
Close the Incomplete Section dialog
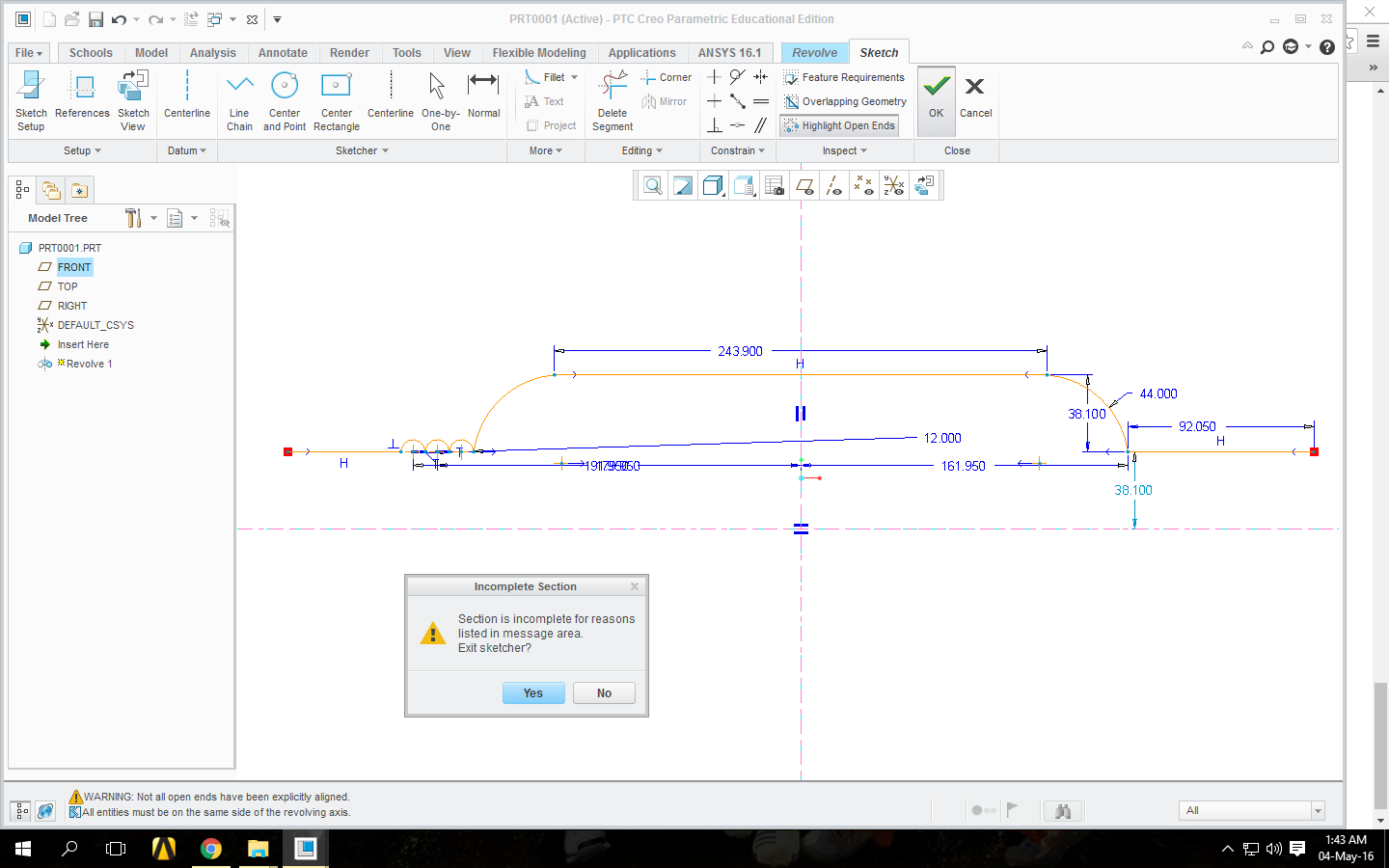635,586
